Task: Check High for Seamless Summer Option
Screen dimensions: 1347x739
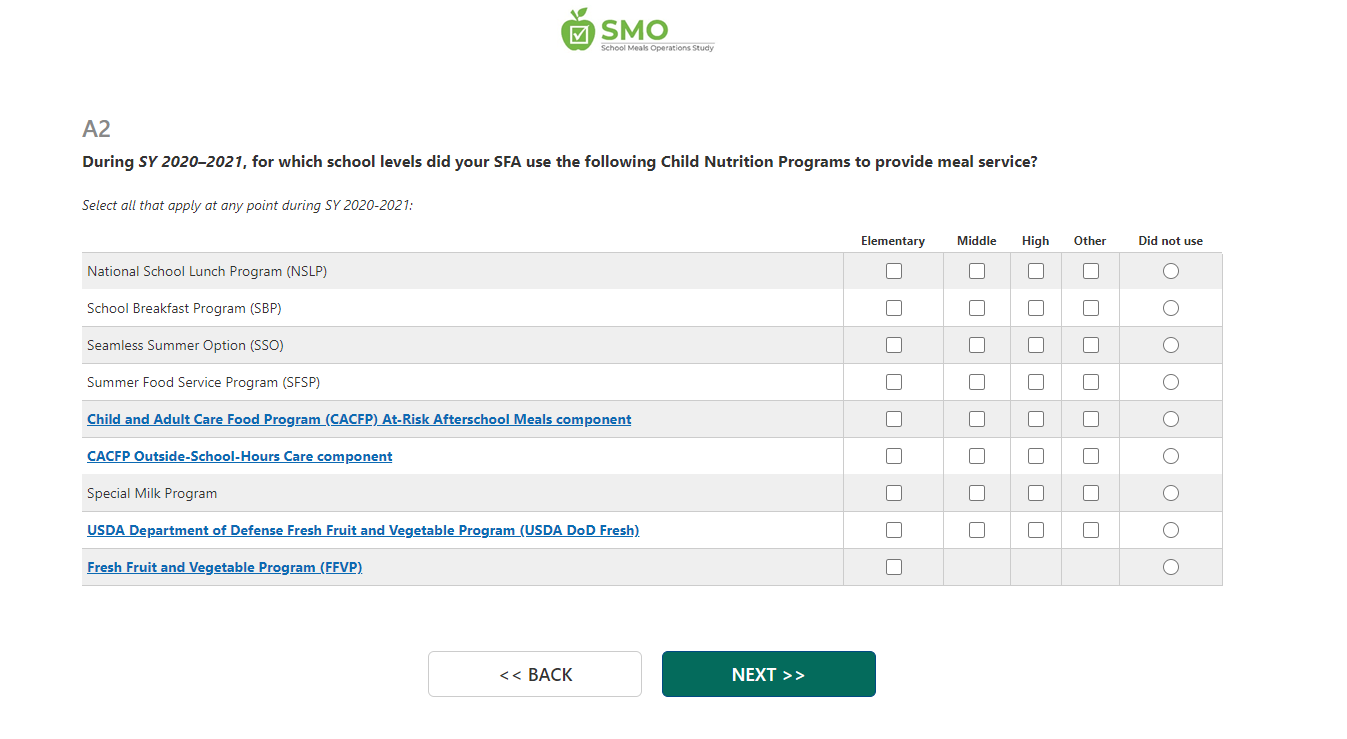Action: pyautogui.click(x=1036, y=345)
